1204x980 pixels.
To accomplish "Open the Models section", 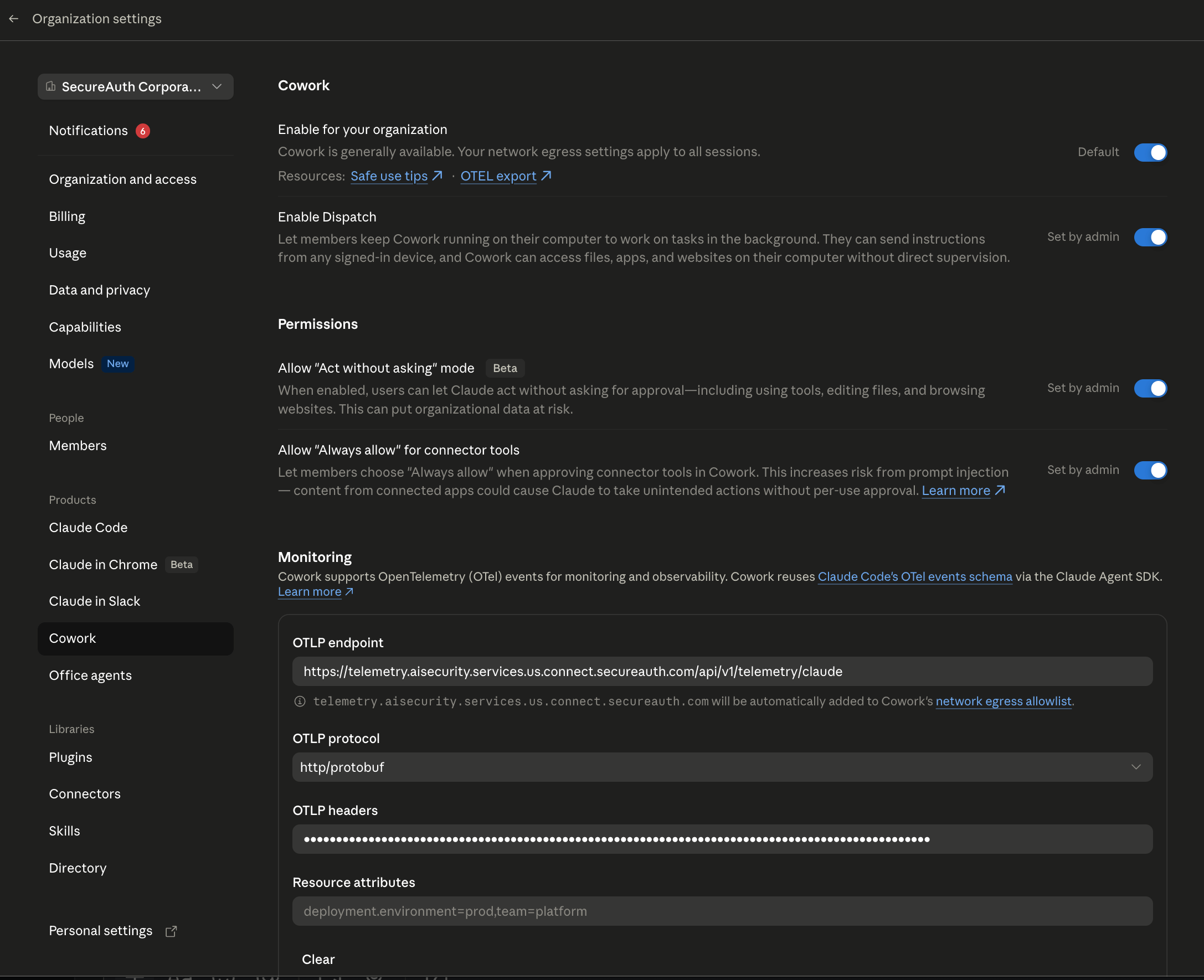I will (x=136, y=364).
